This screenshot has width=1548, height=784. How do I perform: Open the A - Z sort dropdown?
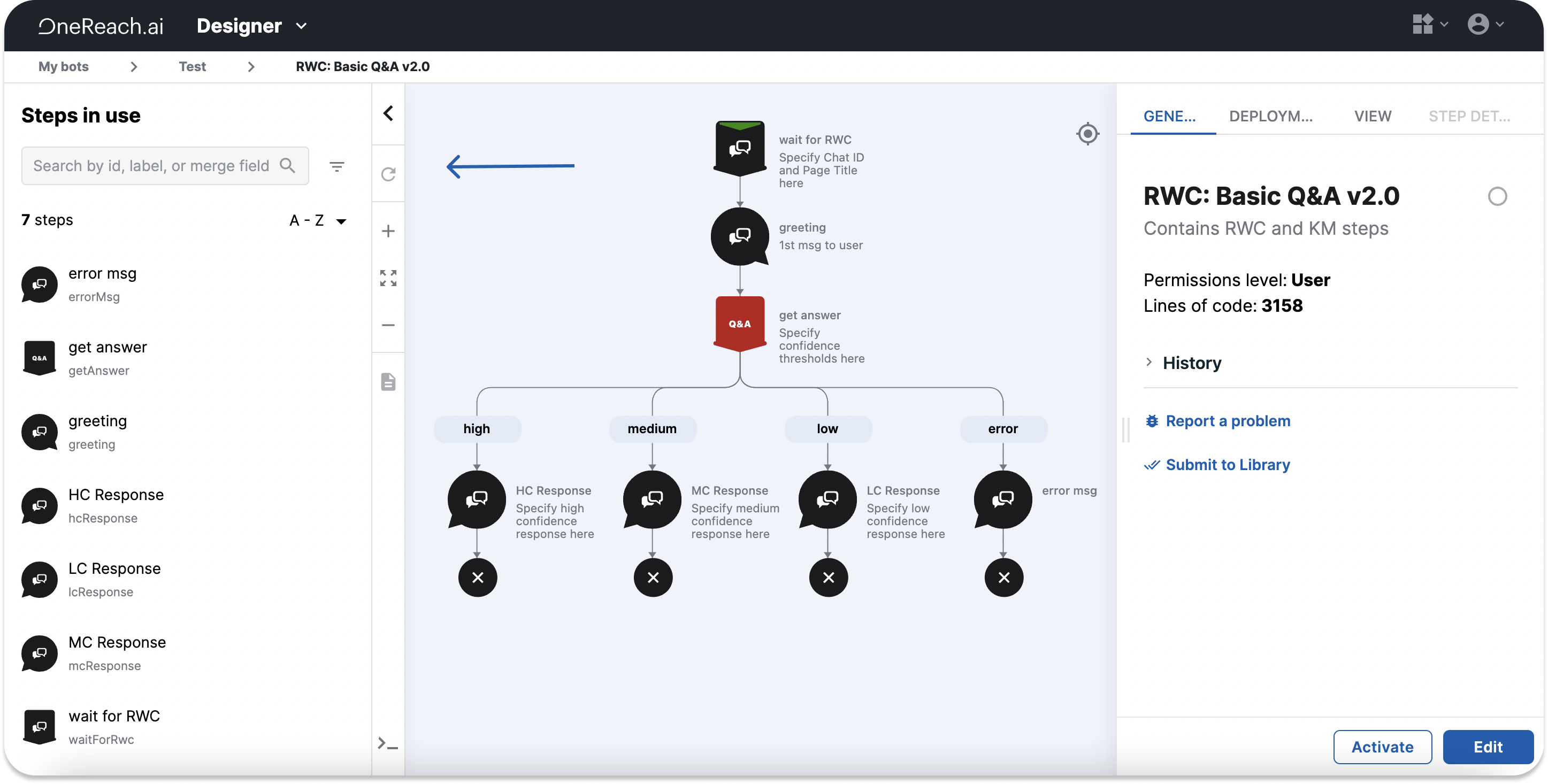317,220
